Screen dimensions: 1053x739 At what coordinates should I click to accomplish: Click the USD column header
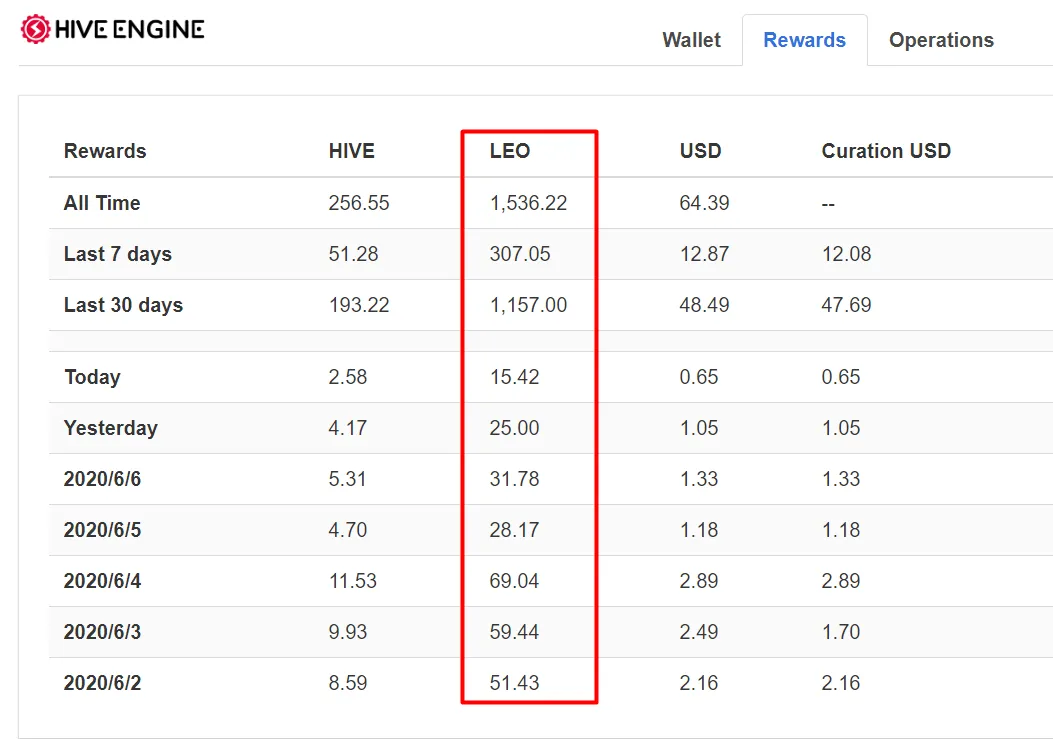tap(700, 151)
